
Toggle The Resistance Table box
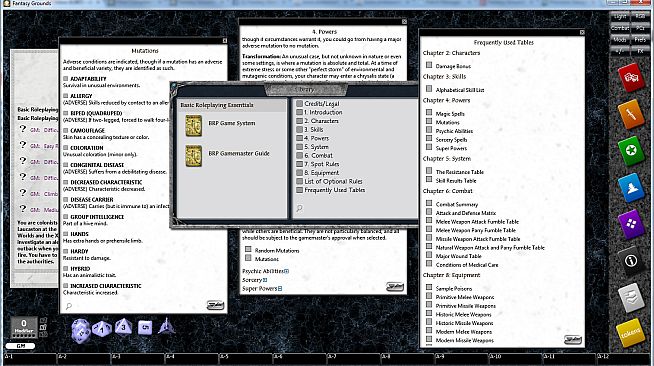point(429,170)
